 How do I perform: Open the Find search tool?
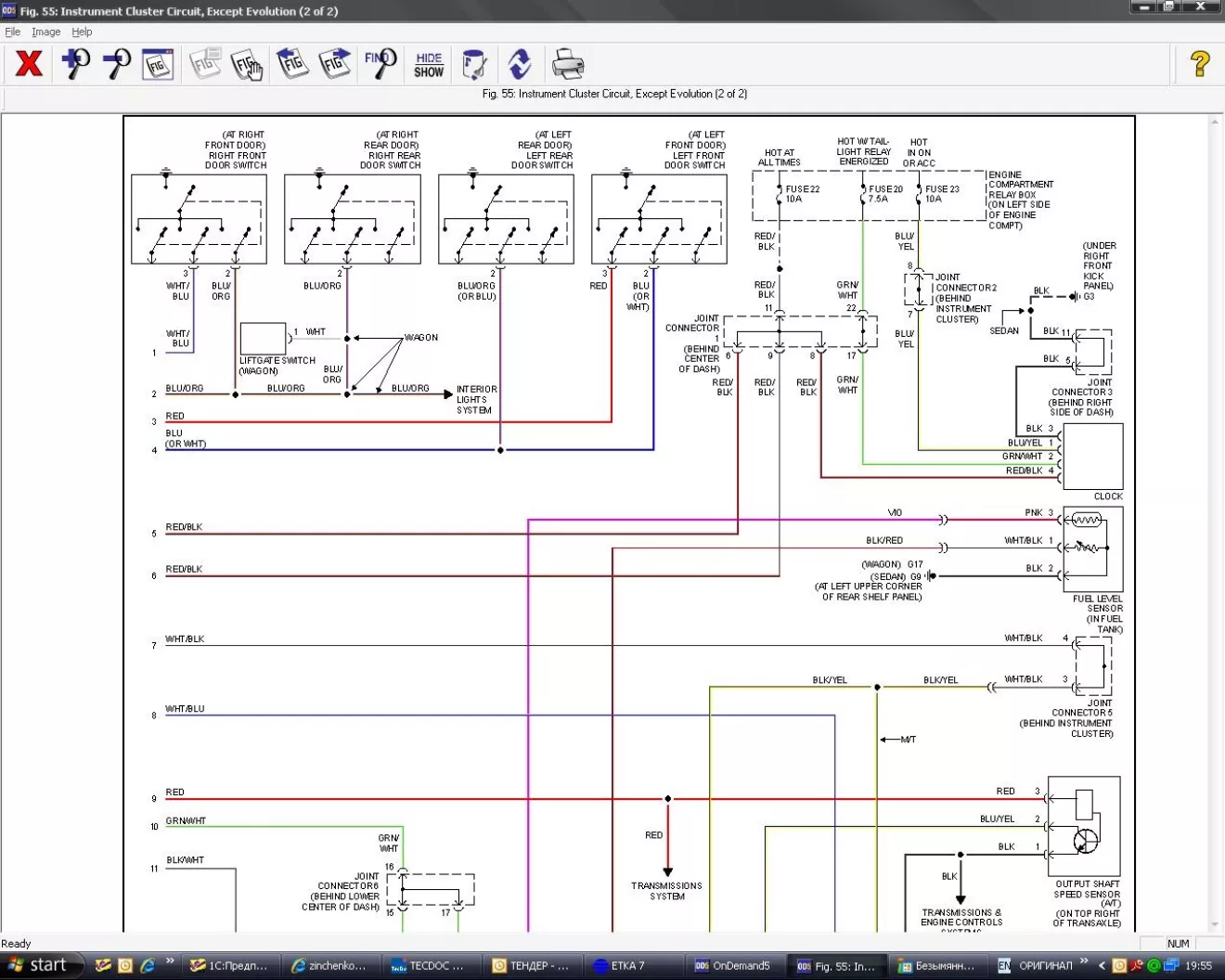(380, 64)
